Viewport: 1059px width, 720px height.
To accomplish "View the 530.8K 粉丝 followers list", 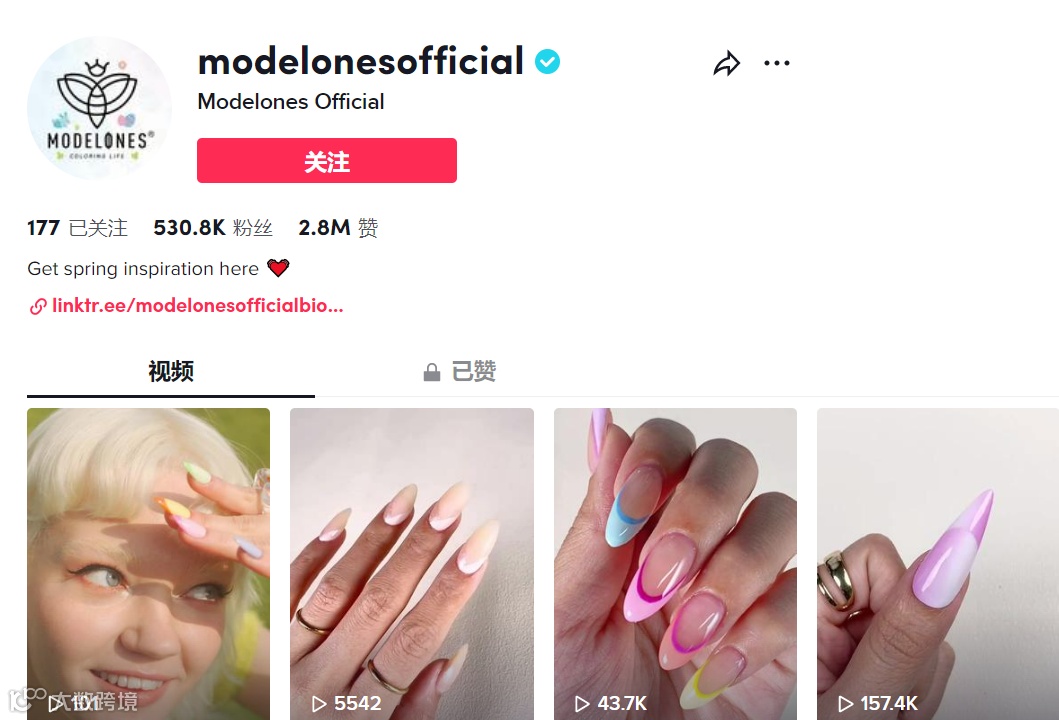I will click(213, 228).
